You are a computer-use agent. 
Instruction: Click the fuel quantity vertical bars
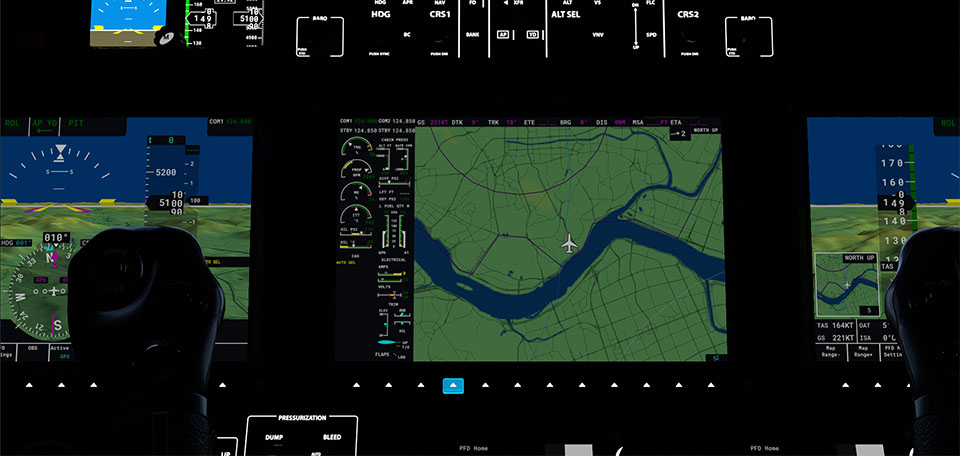click(392, 231)
